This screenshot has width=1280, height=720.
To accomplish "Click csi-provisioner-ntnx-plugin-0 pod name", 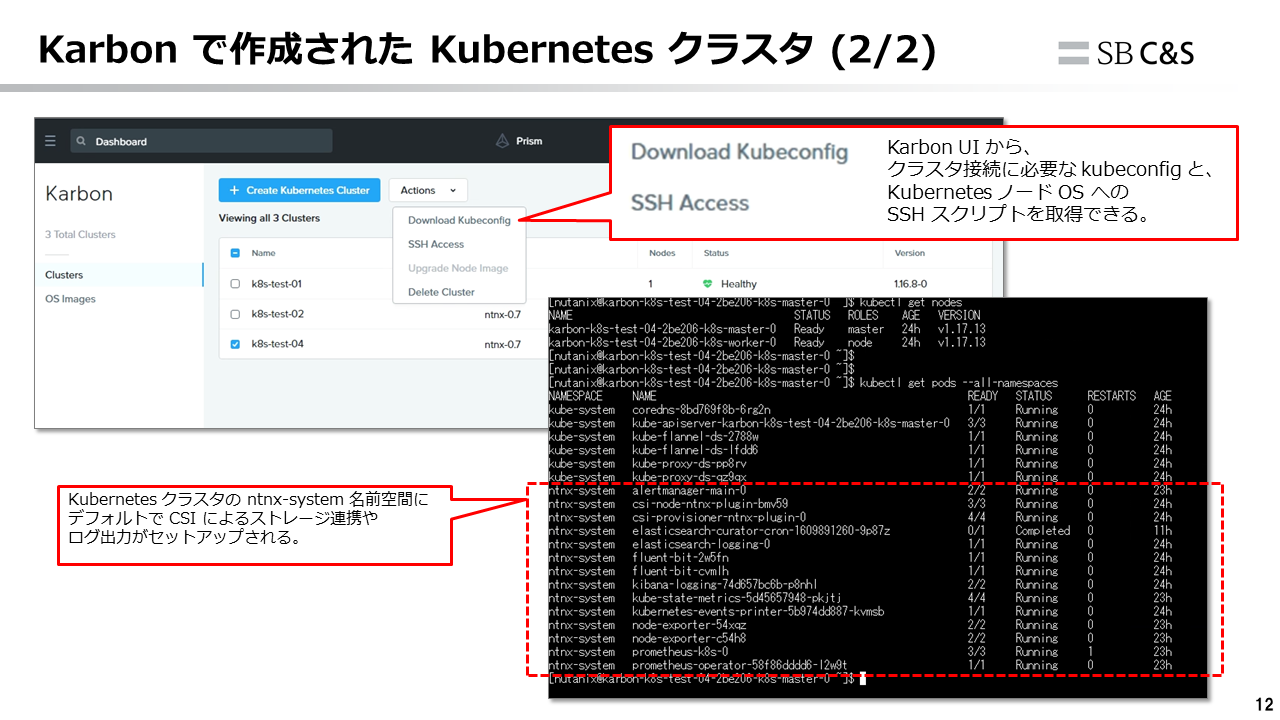I will click(719, 517).
